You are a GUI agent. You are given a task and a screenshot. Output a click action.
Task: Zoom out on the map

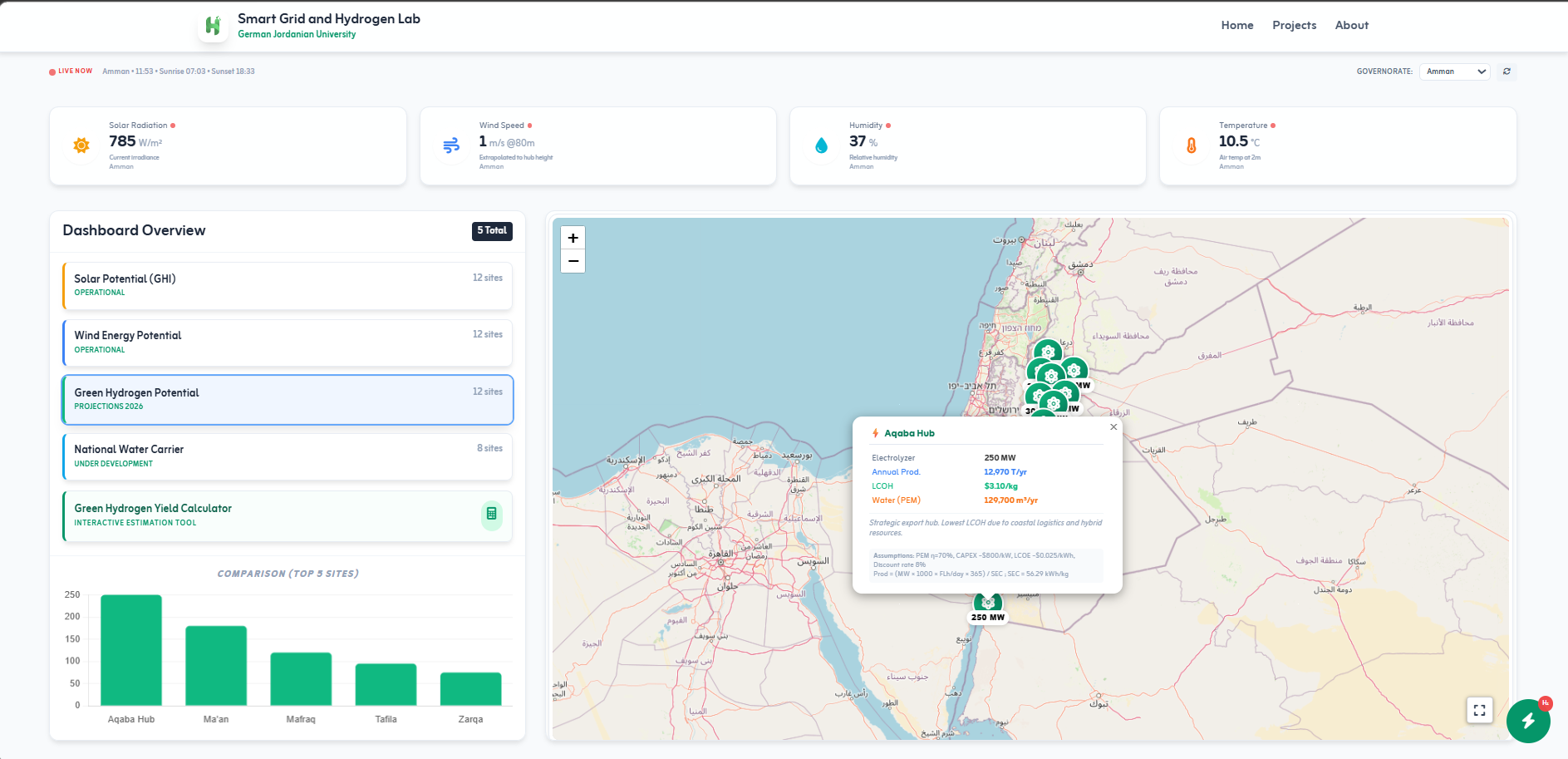click(573, 261)
